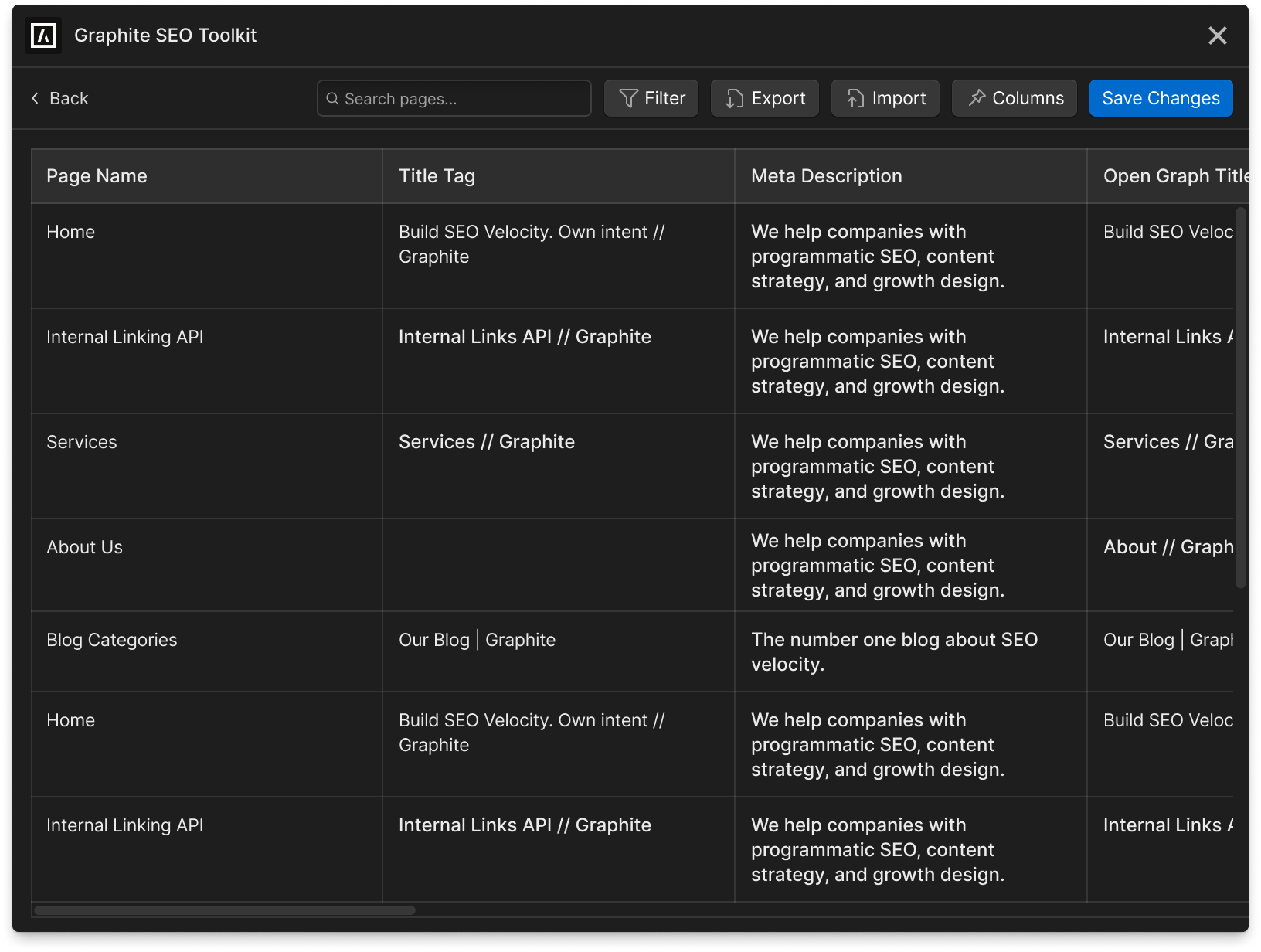
Task: Click the Graphite logo icon
Action: click(43, 36)
